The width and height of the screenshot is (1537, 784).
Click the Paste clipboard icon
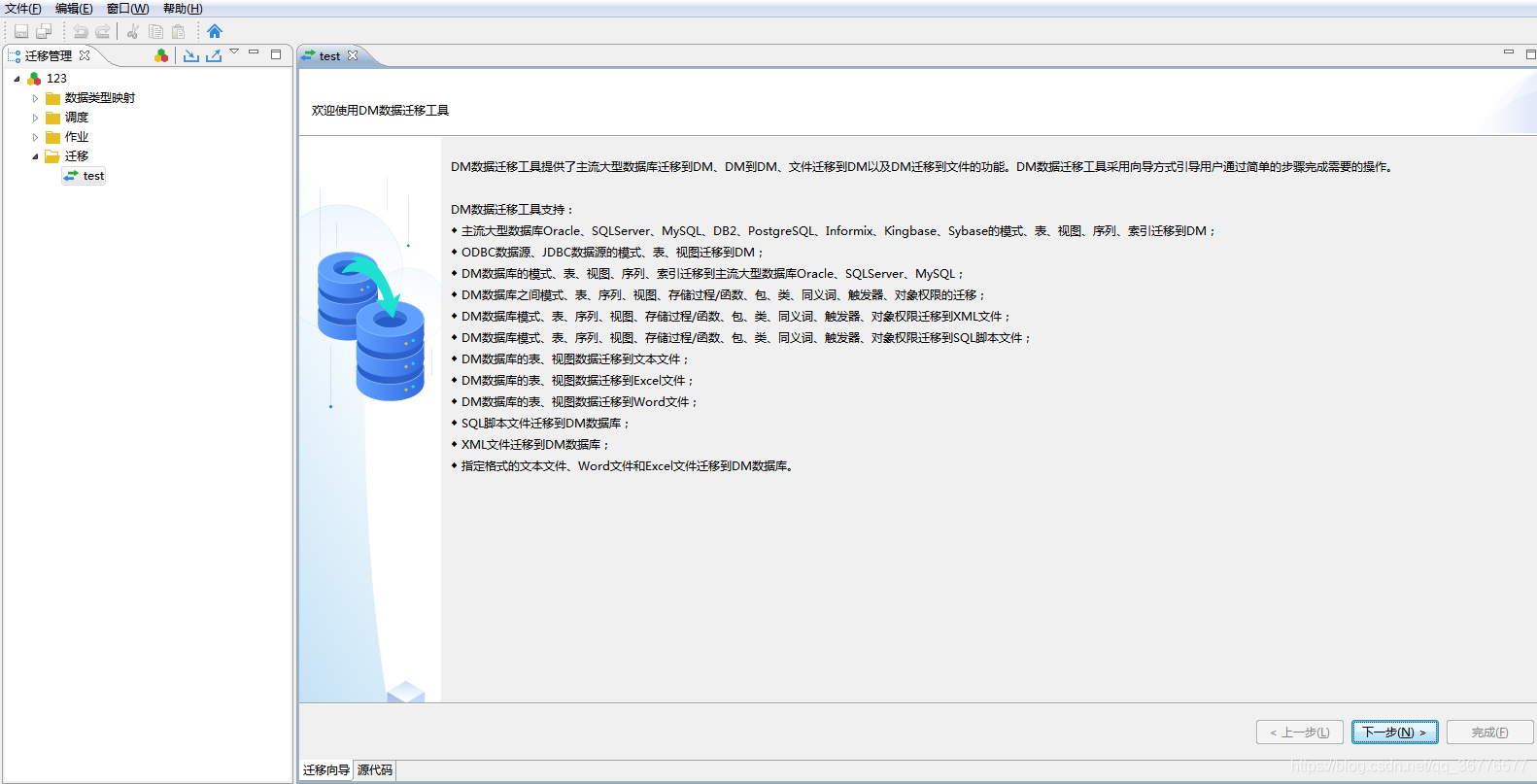click(179, 31)
